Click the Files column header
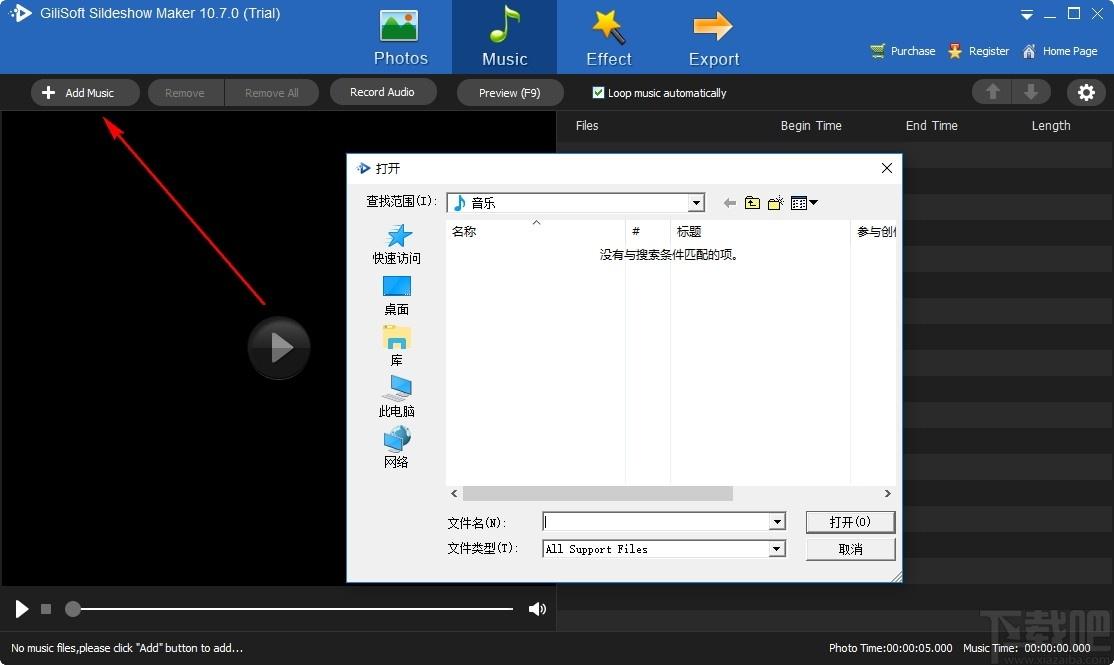Viewport: 1114px width, 665px height. pyautogui.click(x=587, y=126)
